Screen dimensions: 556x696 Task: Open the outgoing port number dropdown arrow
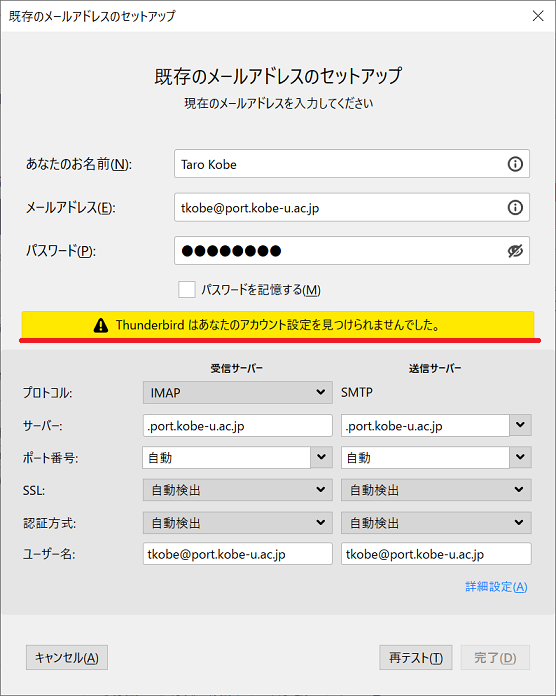coord(520,457)
